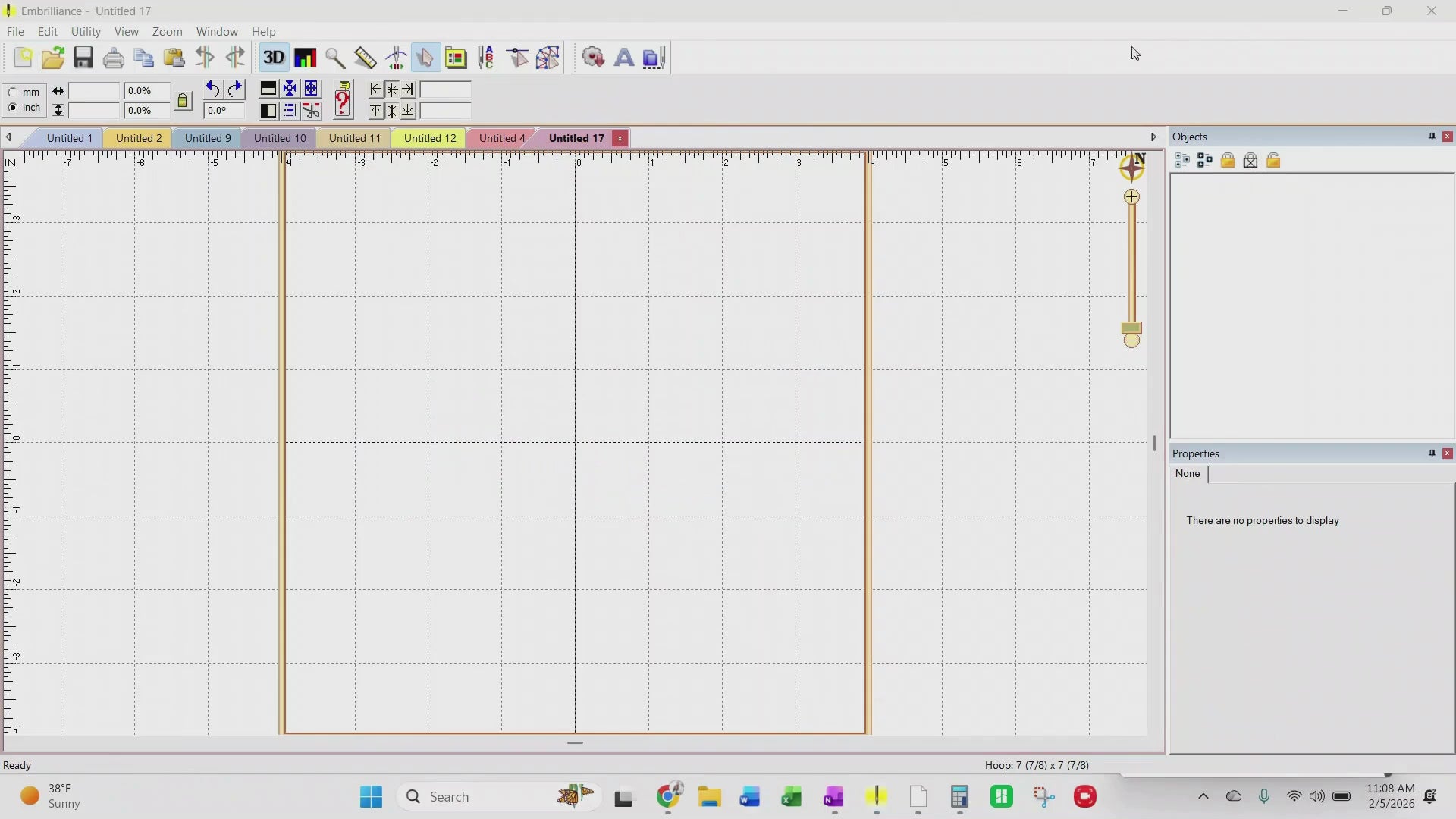Screen dimensions: 1456x819
Task: Print the current design
Action: click(114, 58)
